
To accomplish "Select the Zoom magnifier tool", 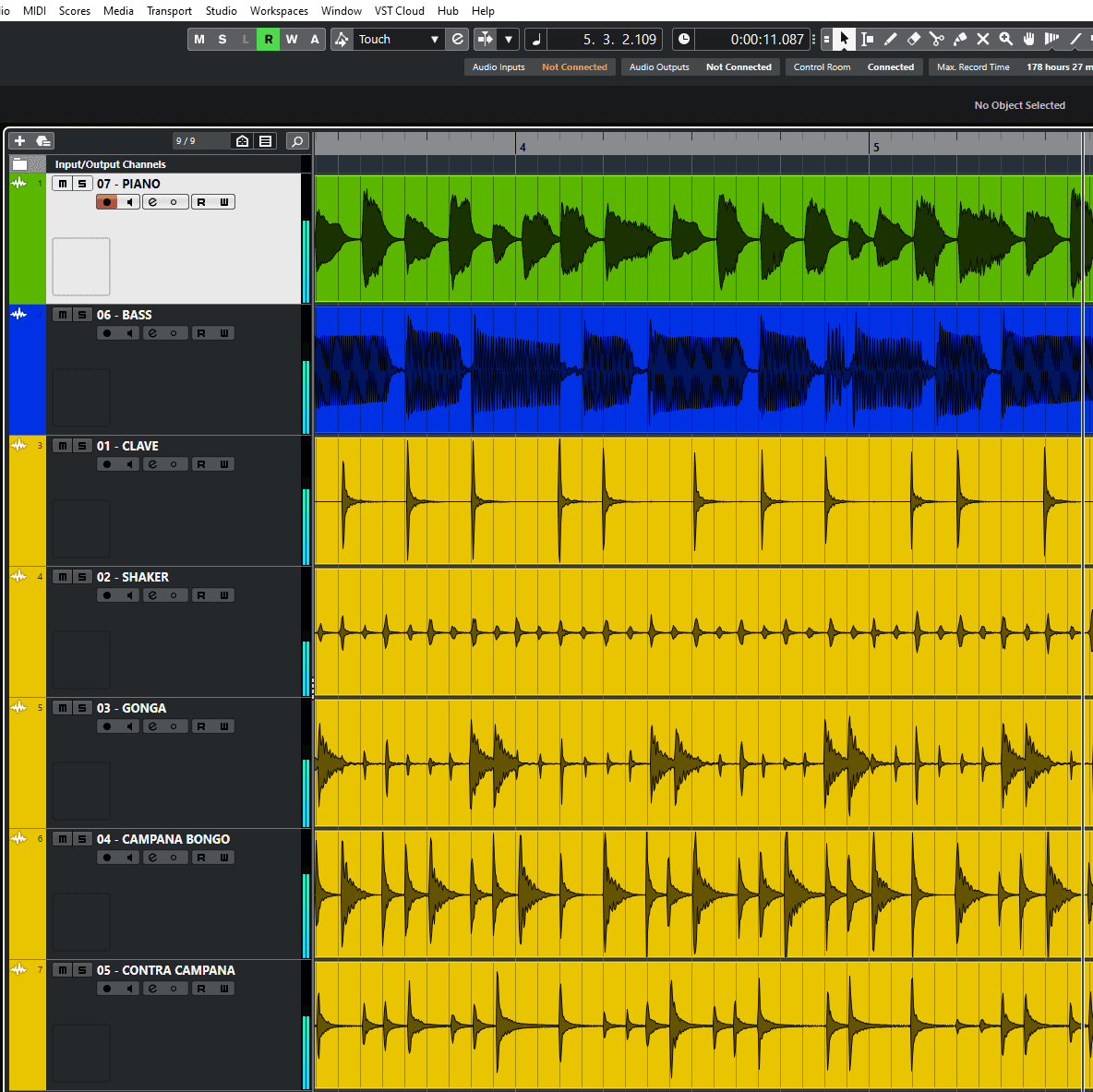I will 1006,39.
